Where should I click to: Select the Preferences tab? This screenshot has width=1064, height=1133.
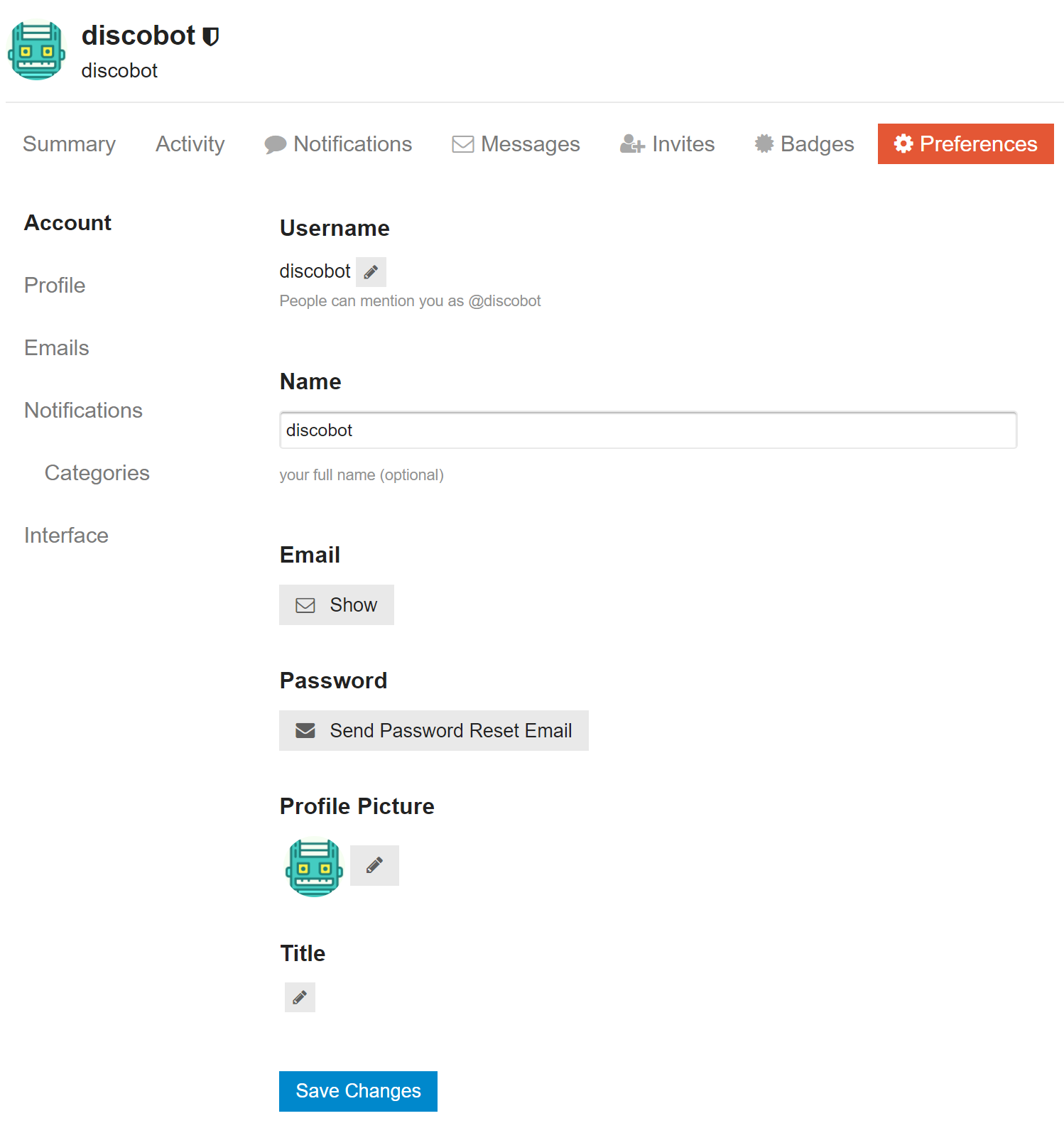coord(965,144)
